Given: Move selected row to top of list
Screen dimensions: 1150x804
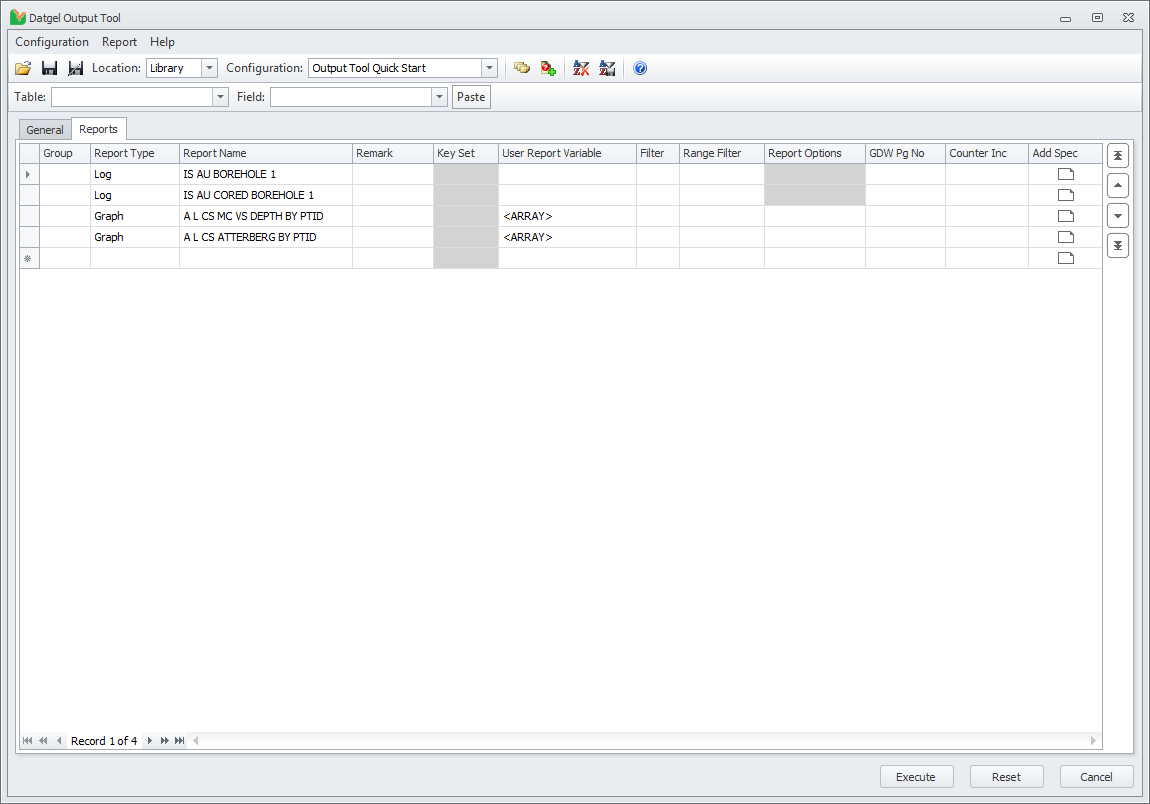Looking at the screenshot, I should tap(1118, 156).
